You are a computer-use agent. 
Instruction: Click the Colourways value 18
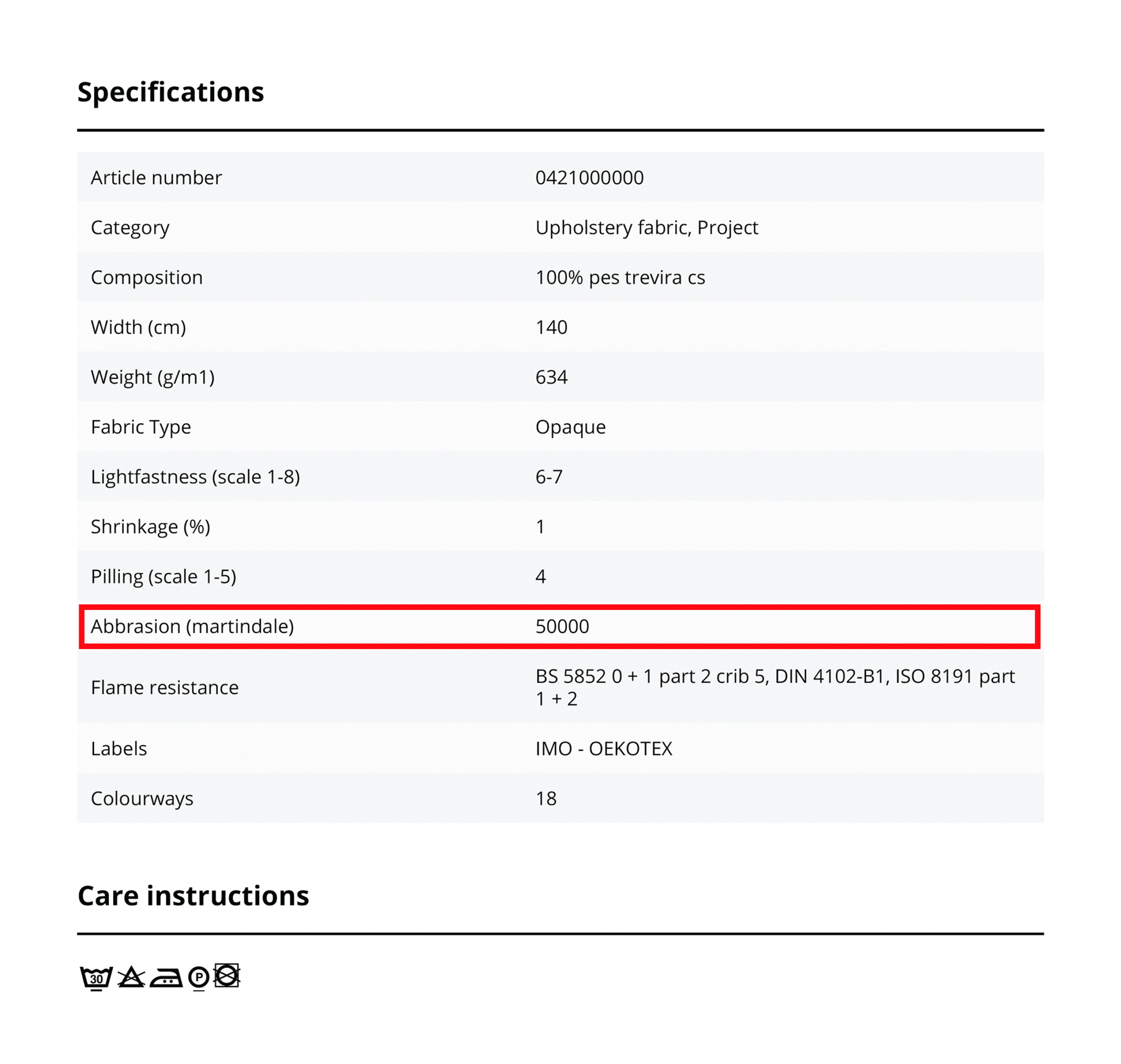pyautogui.click(x=545, y=799)
